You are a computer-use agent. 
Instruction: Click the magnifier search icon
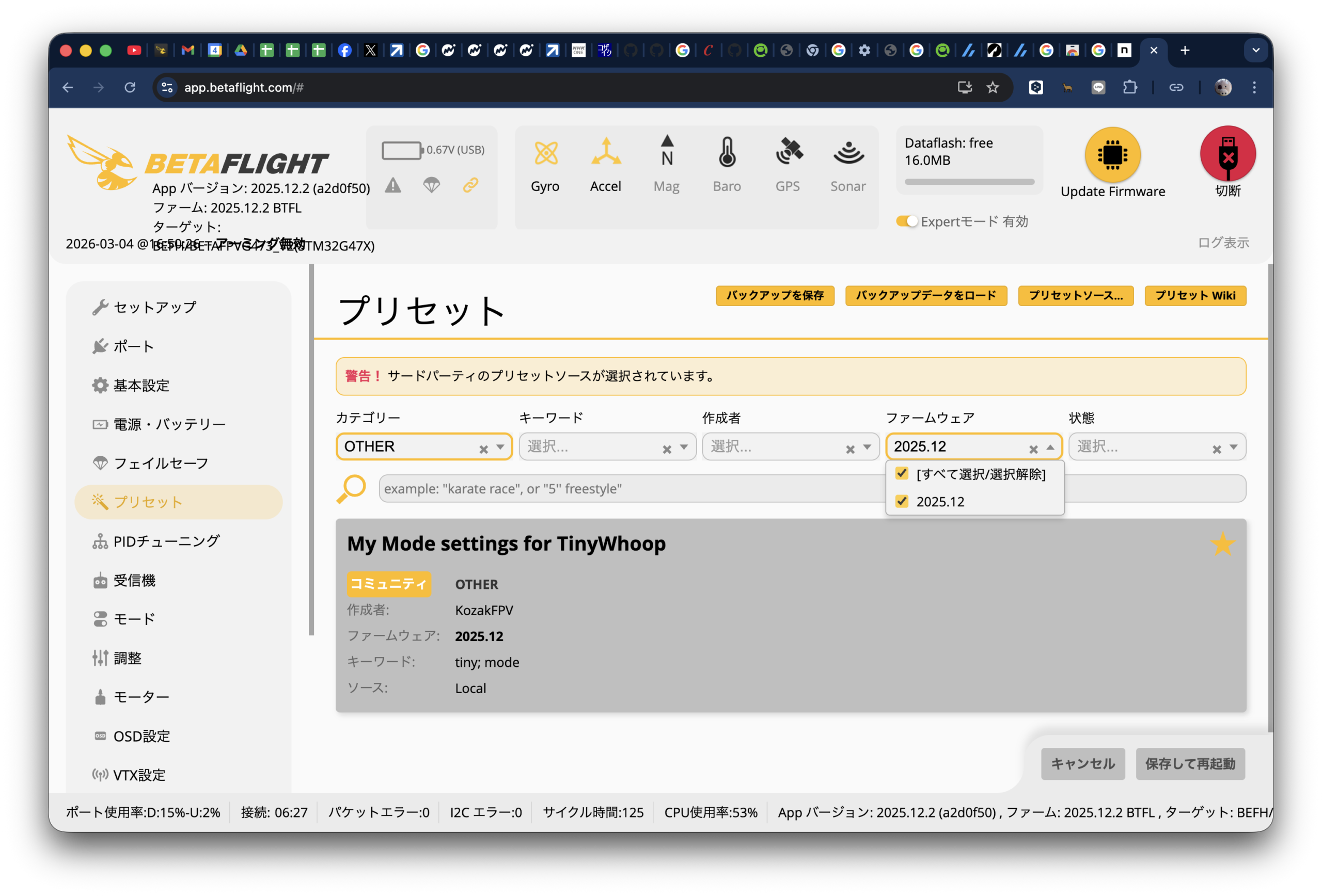(x=351, y=488)
